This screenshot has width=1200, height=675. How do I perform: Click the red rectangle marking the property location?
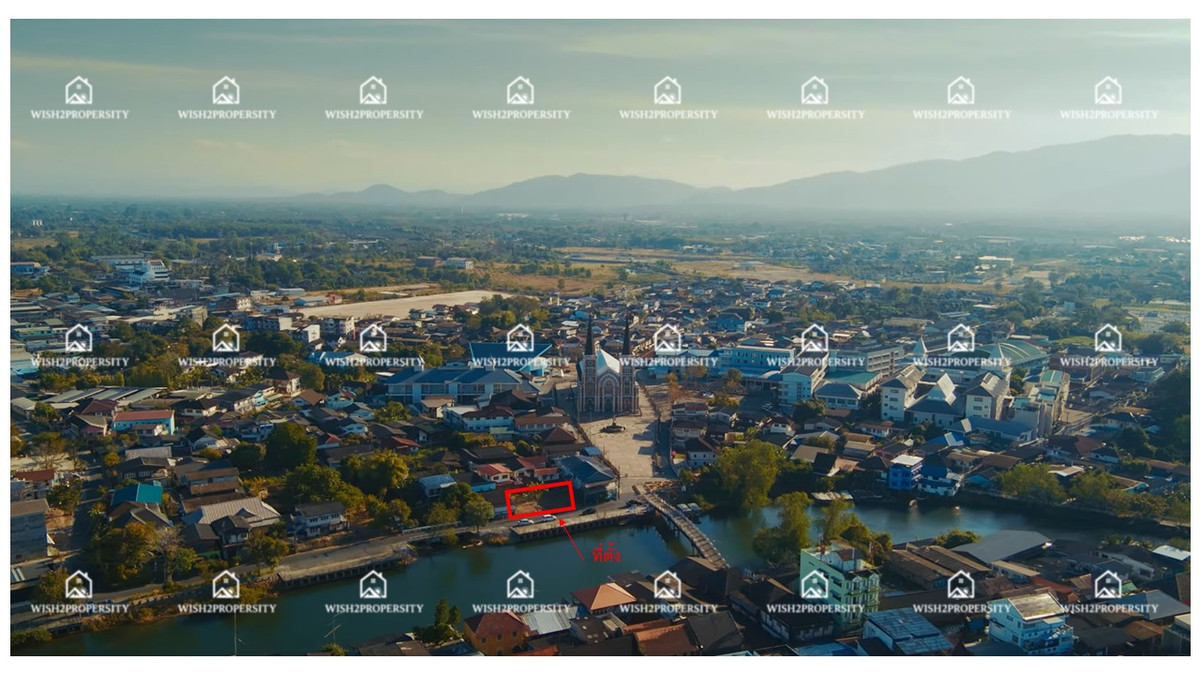pos(540,499)
